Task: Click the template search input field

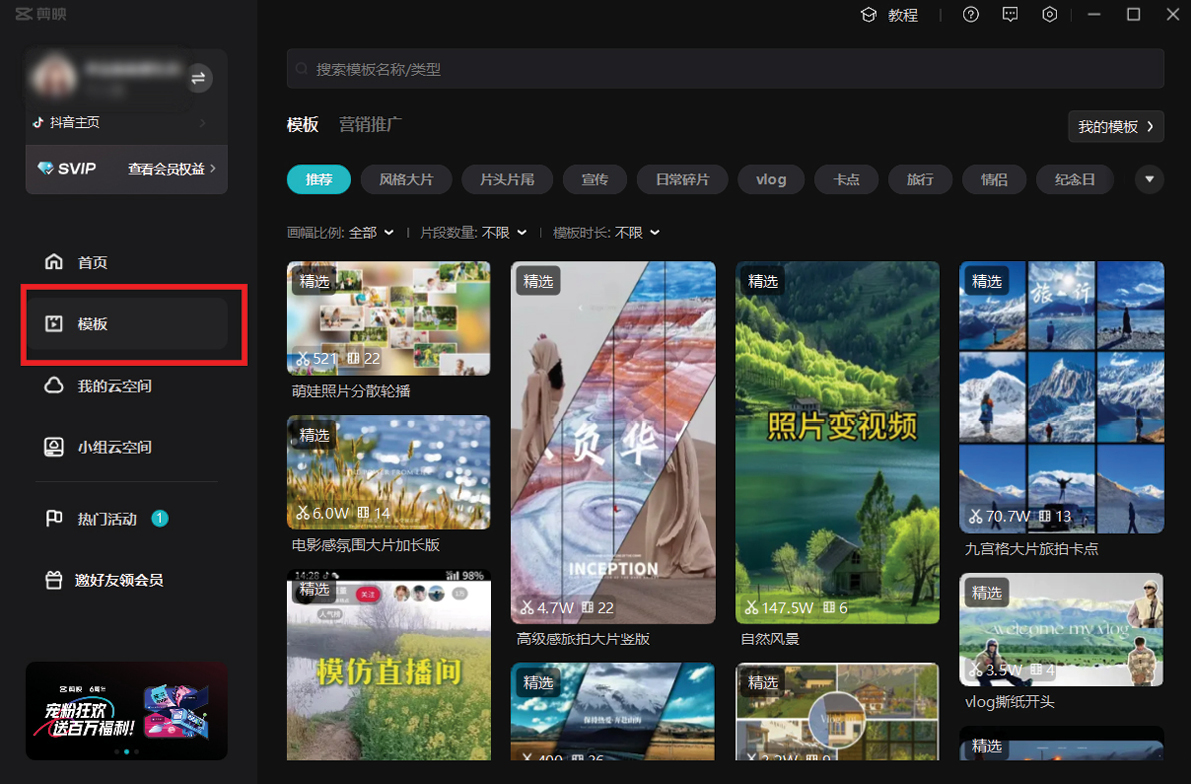Action: [x=725, y=69]
